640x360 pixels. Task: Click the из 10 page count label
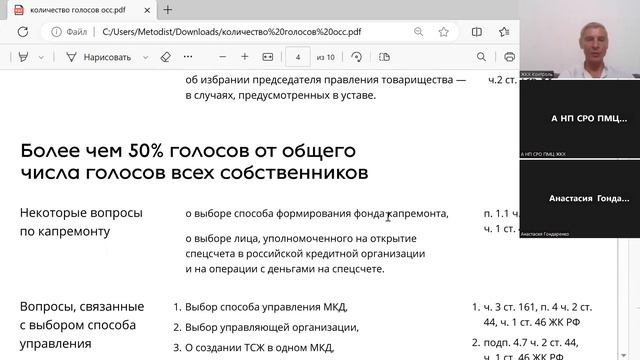326,58
